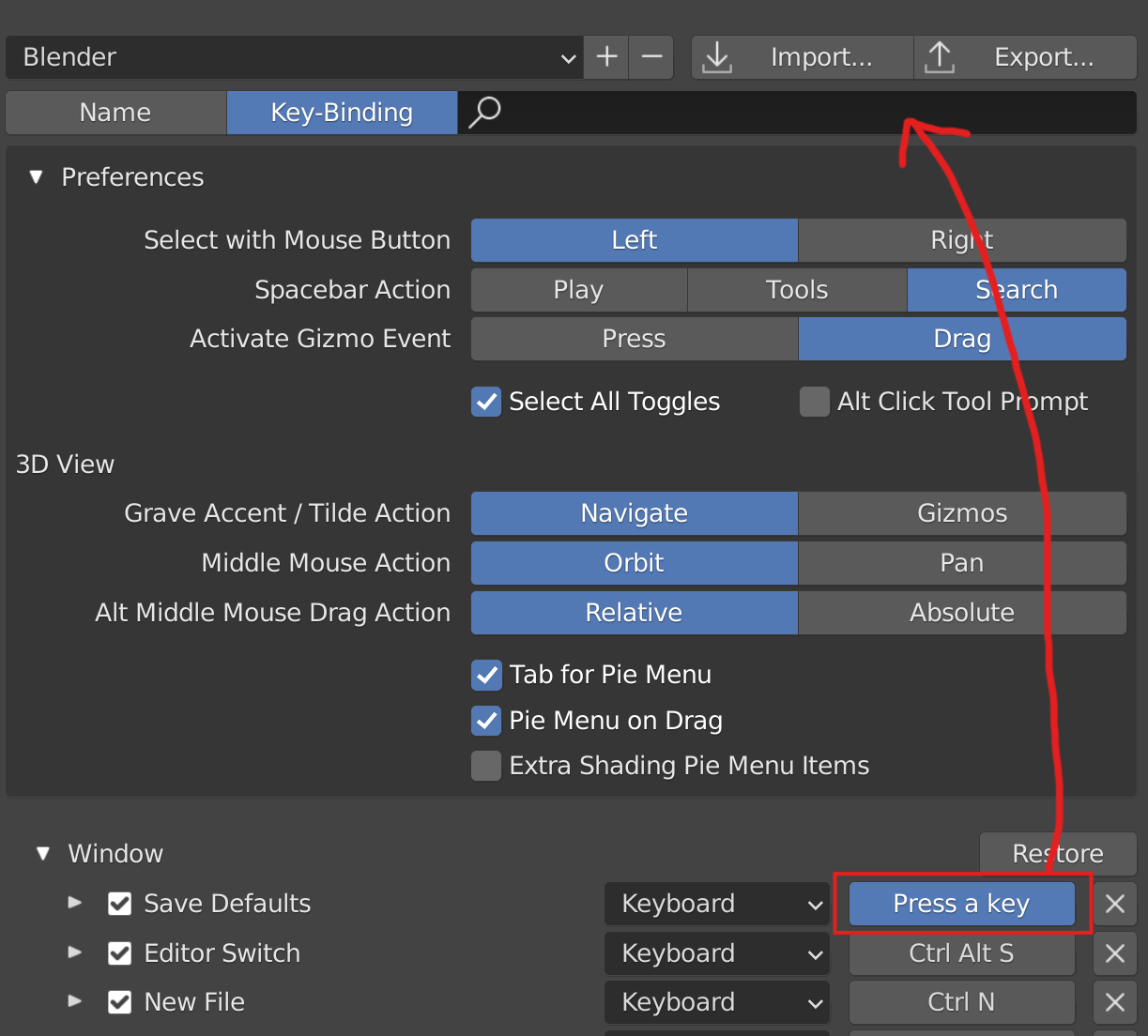
Task: Set Grave Accent / Tilde Action to Gizmos
Action: click(962, 513)
